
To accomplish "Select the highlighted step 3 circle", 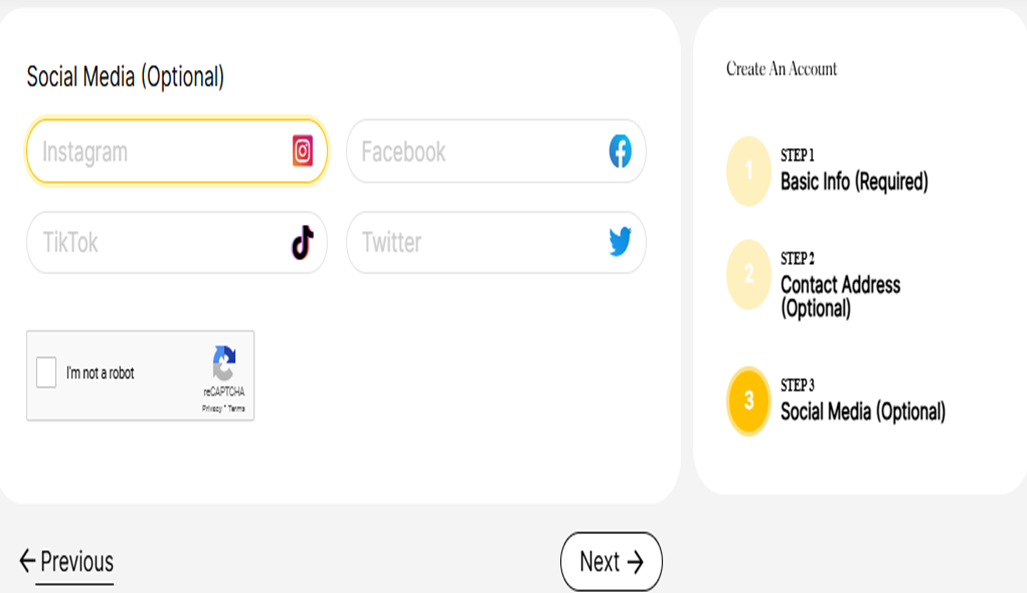I will (749, 400).
